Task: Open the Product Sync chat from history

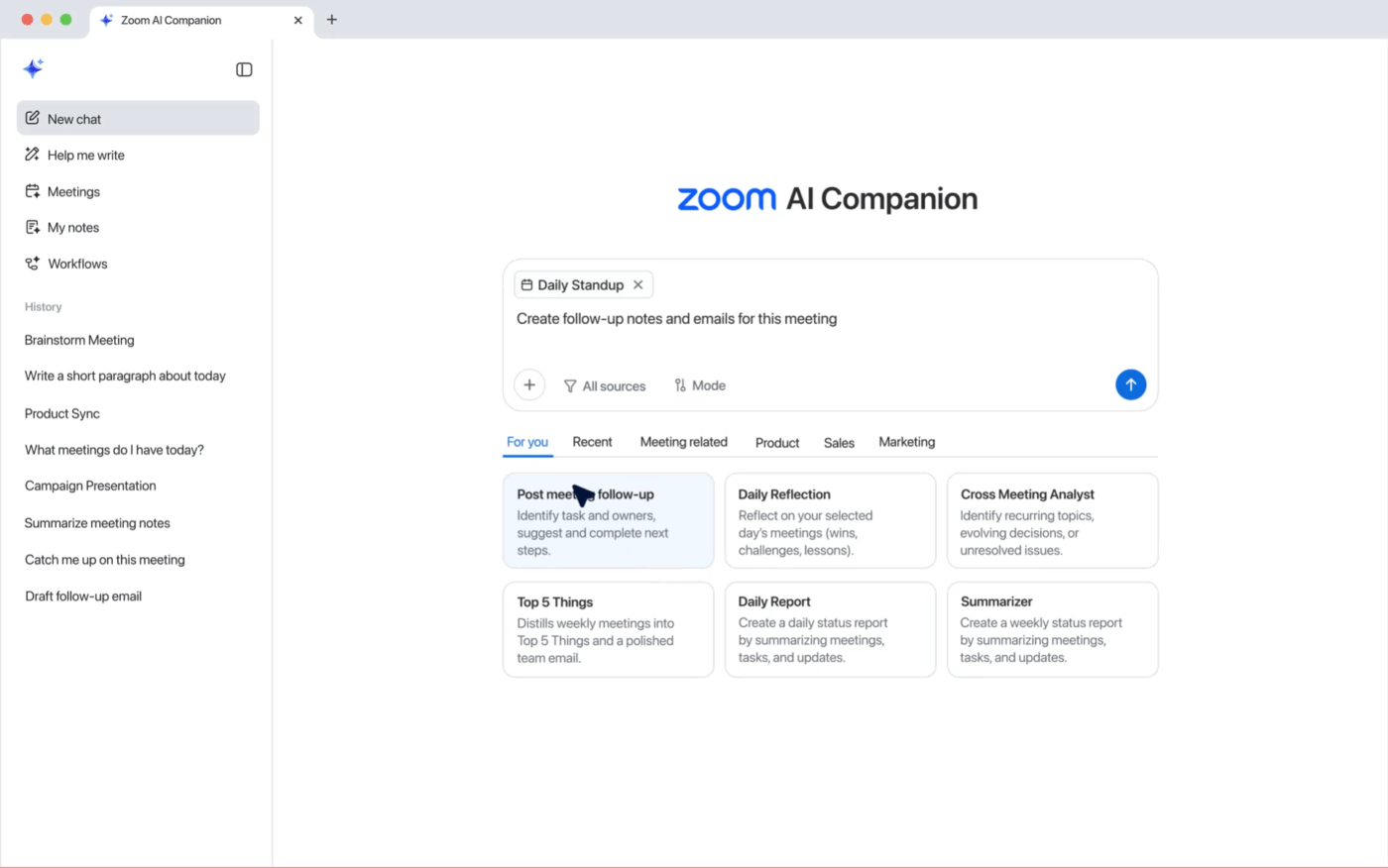Action: click(61, 413)
